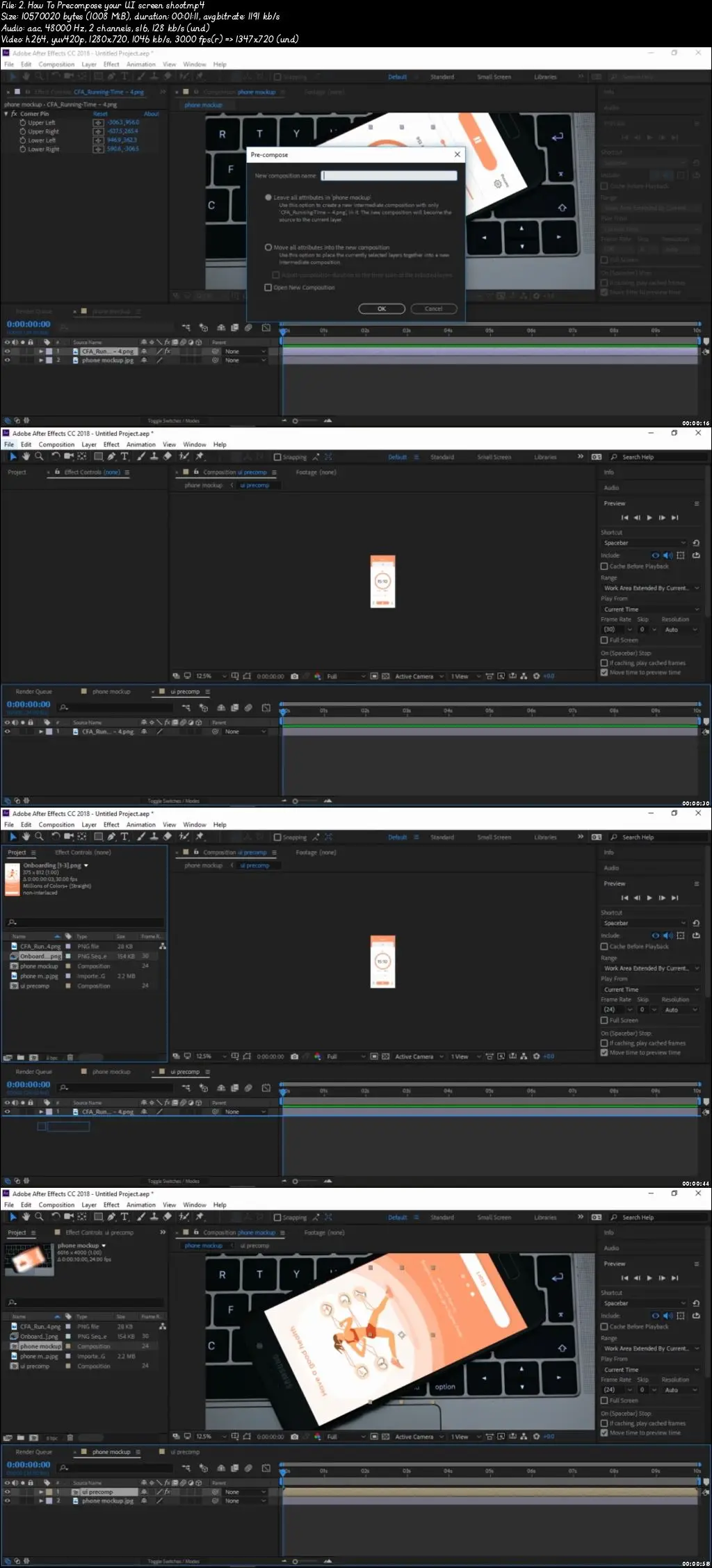
Task: Click Delete trash icon in 00:00:44 Project panel
Action: click(x=70, y=1057)
